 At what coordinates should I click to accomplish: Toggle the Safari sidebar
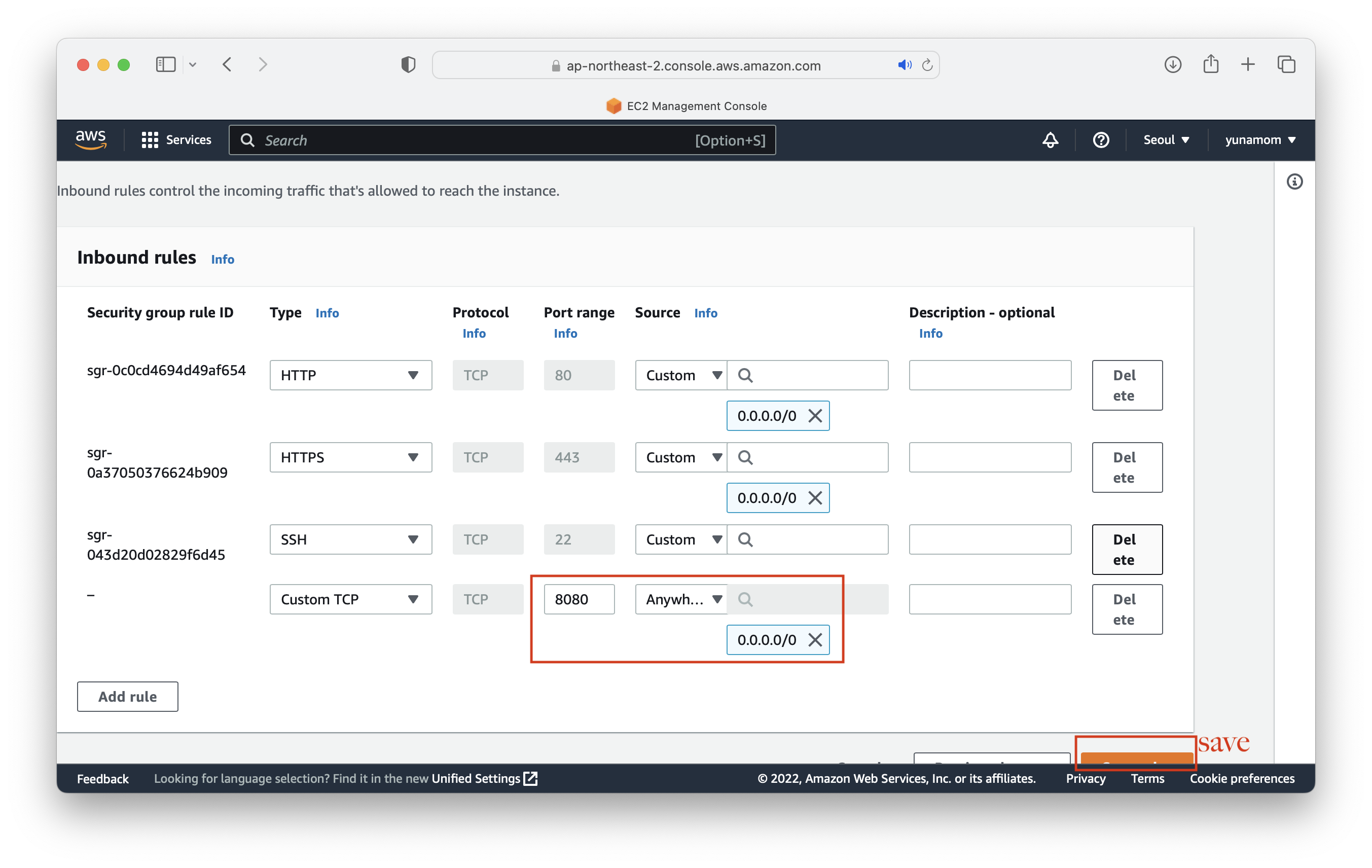[165, 64]
